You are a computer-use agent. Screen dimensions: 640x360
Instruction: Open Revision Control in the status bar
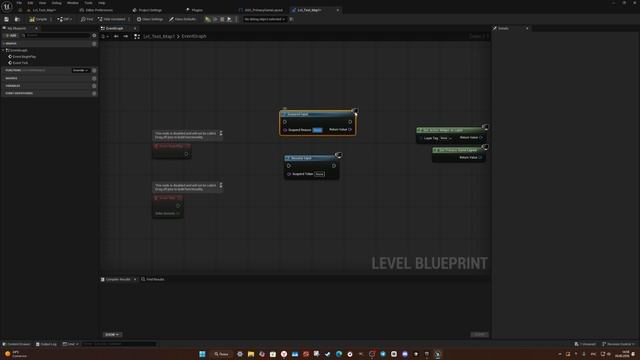click(618, 344)
